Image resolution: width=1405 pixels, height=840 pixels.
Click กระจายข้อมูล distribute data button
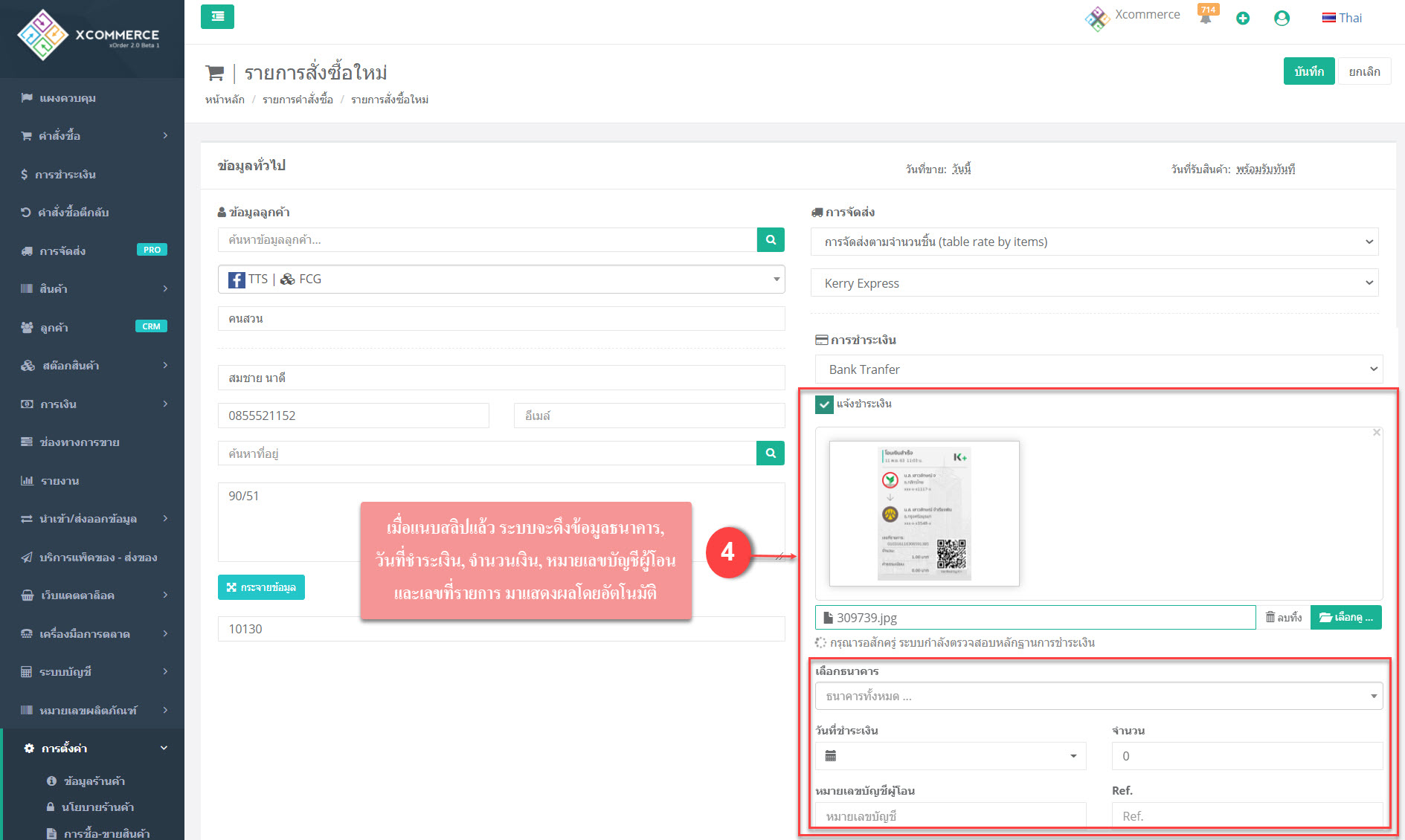pos(261,587)
